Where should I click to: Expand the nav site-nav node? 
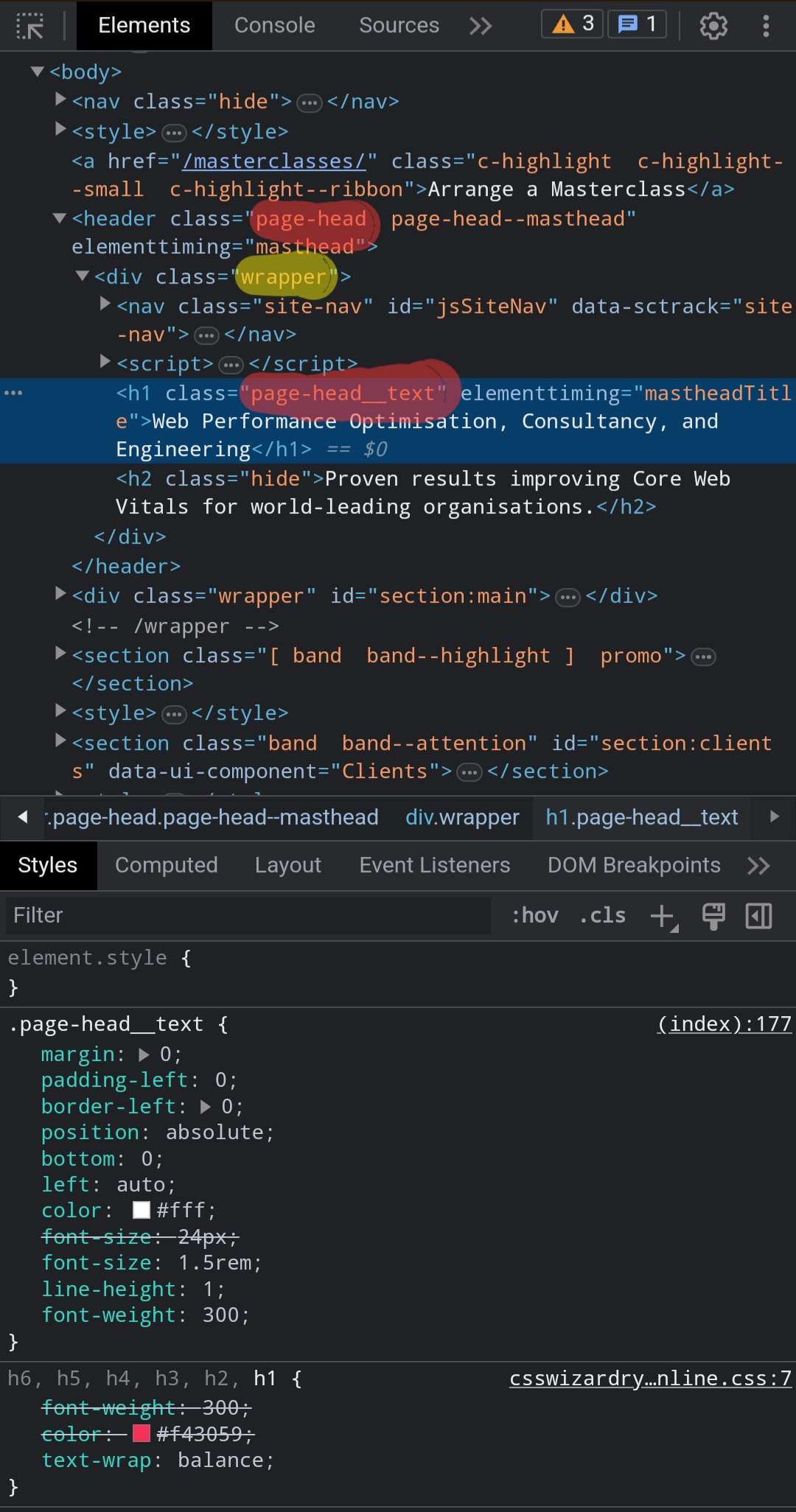coord(105,304)
